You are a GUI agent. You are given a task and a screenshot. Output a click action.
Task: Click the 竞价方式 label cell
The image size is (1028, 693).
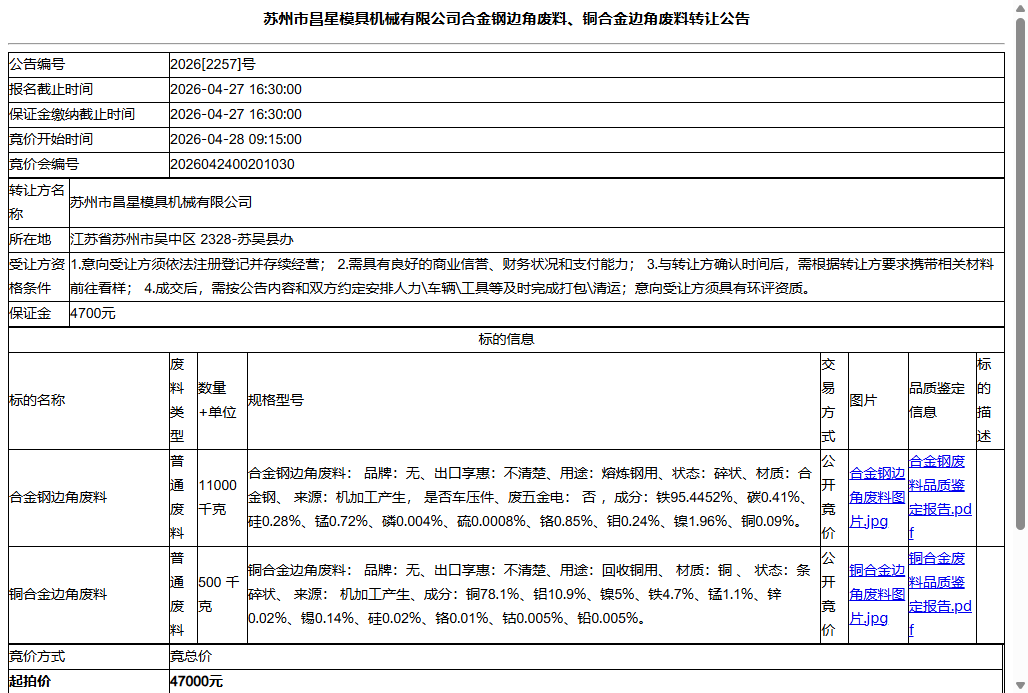pos(89,656)
